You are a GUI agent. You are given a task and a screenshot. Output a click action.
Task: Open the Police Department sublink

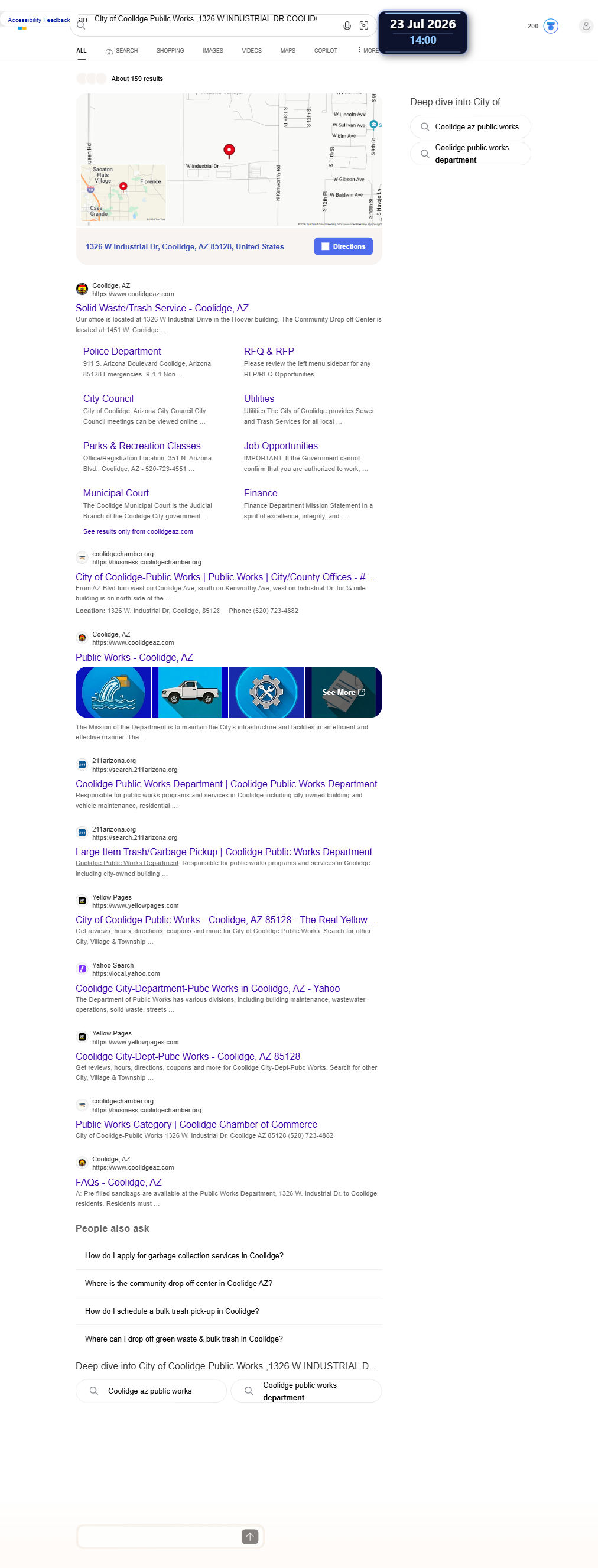pos(122,351)
